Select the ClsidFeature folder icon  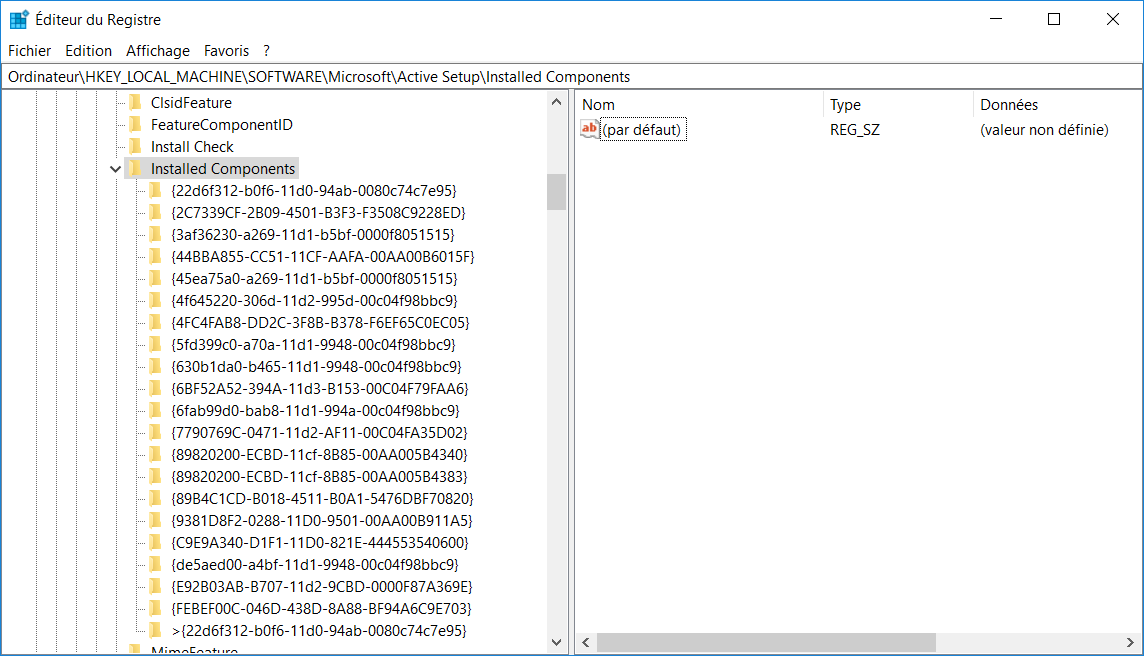(135, 103)
